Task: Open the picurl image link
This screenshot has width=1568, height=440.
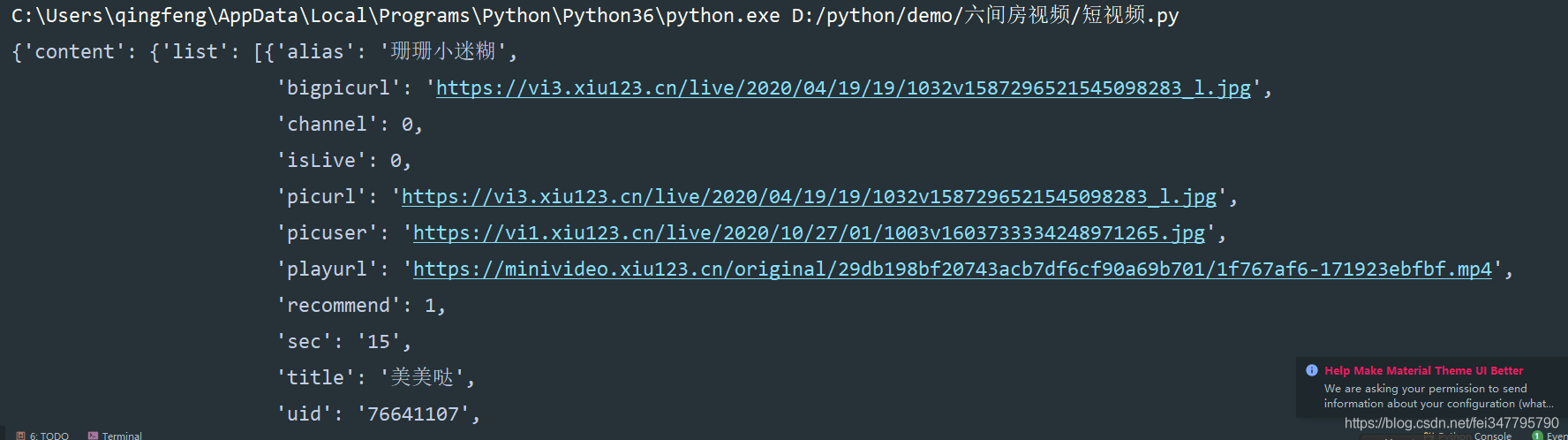Action: pyautogui.click(x=809, y=197)
